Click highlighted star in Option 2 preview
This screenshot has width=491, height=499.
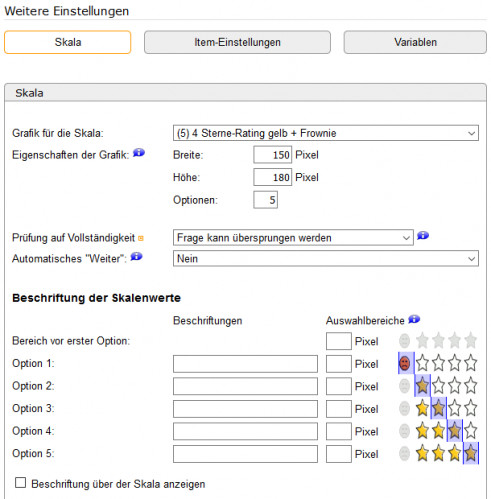coord(422,386)
